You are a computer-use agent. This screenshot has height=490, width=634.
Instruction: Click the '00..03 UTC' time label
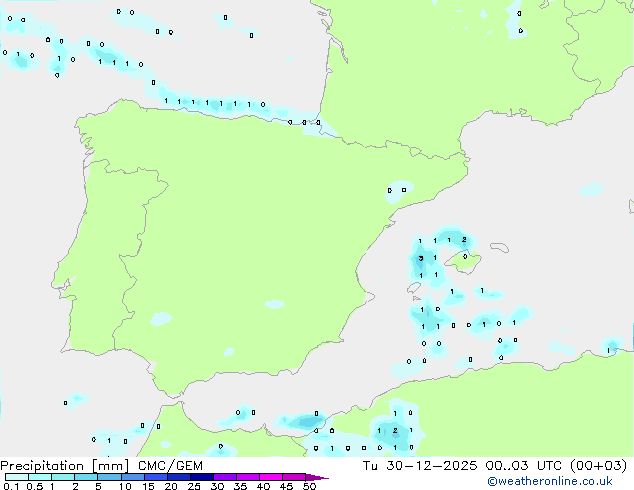click(517, 466)
